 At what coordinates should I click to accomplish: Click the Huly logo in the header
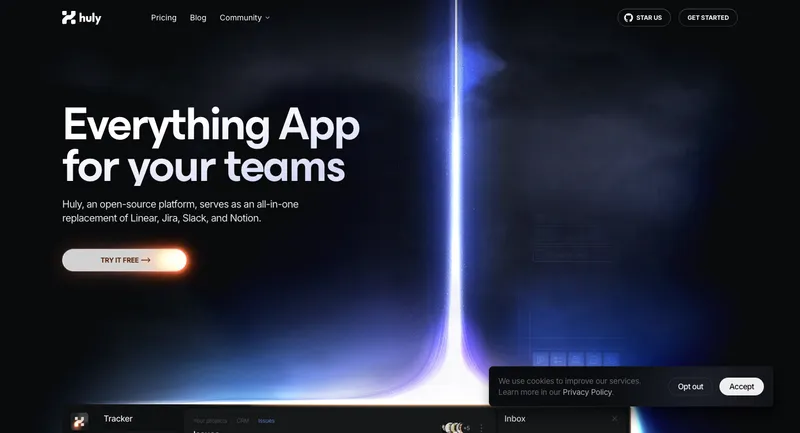click(x=81, y=17)
